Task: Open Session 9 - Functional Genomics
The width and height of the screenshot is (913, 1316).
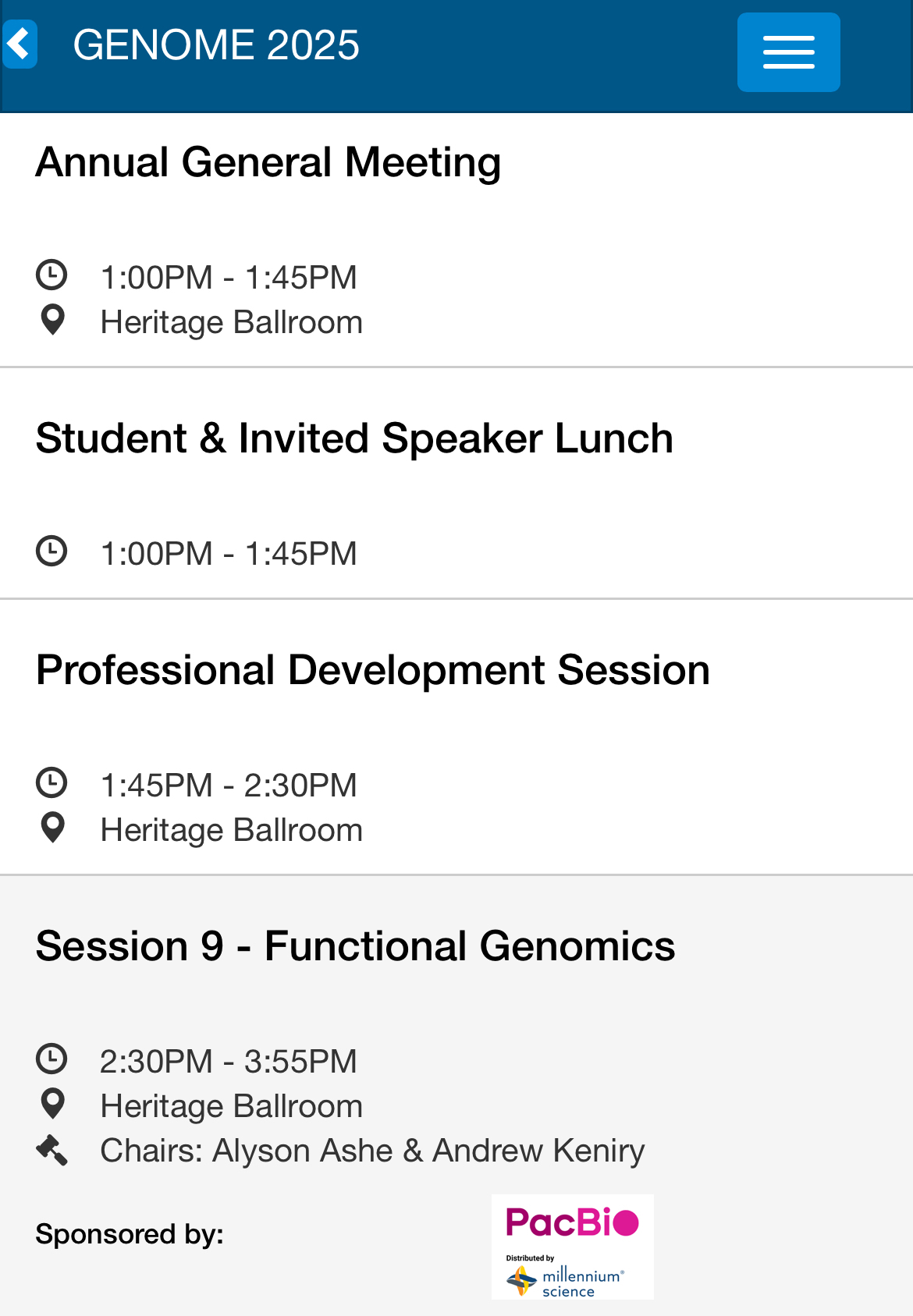Action: click(355, 946)
